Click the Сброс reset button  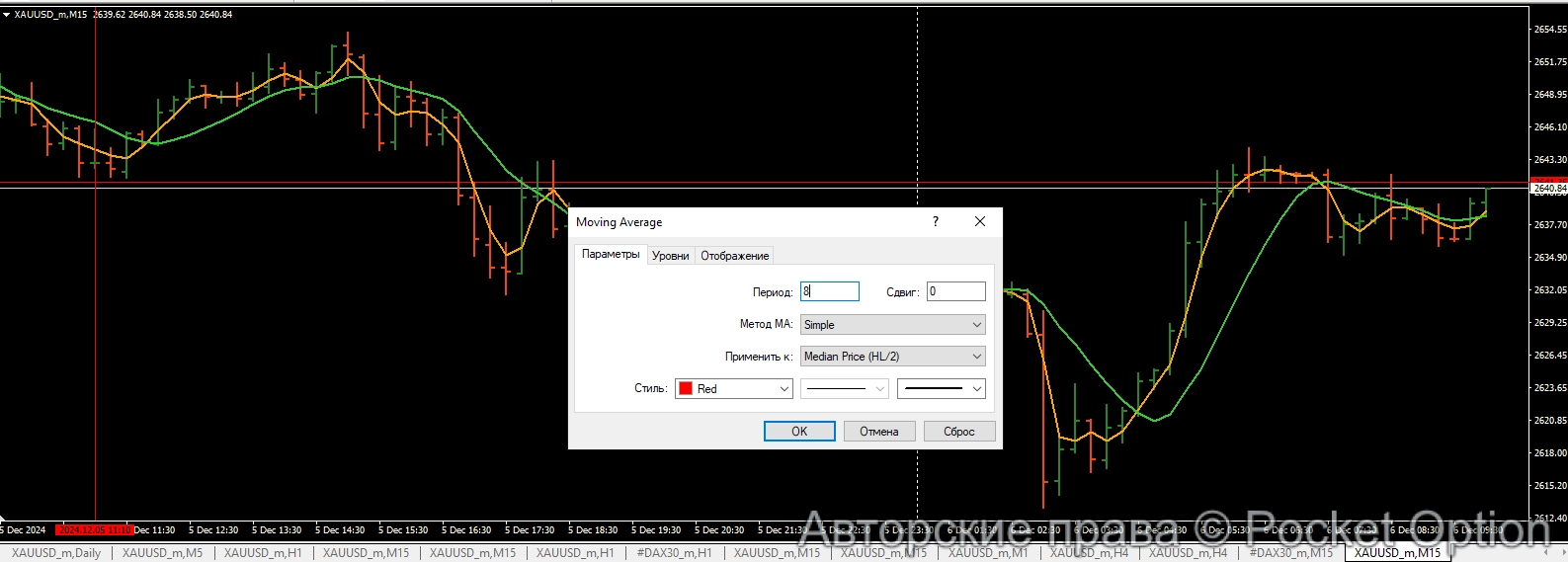958,432
